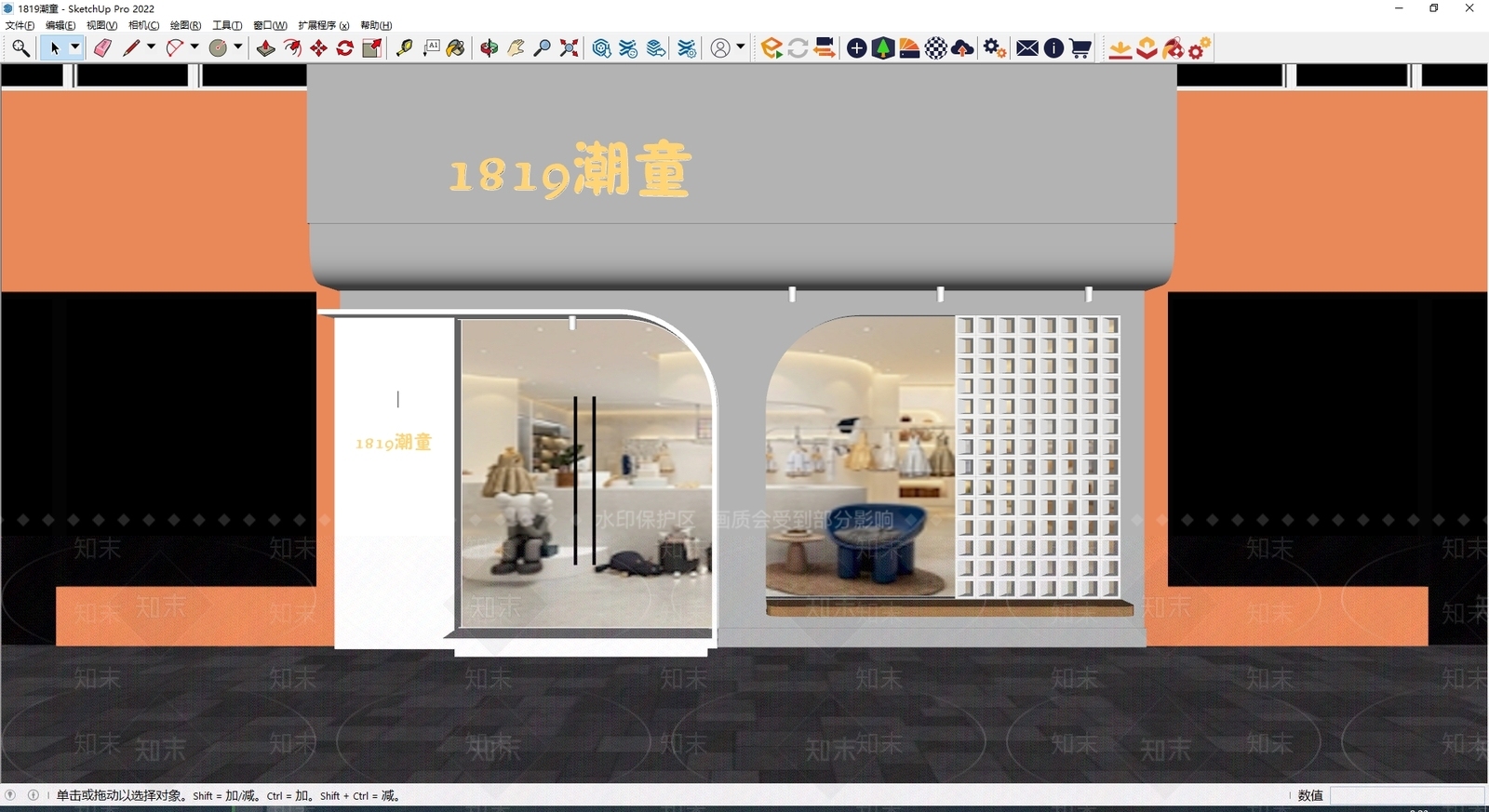
Task: Select the Line pencil tool
Action: pyautogui.click(x=131, y=48)
